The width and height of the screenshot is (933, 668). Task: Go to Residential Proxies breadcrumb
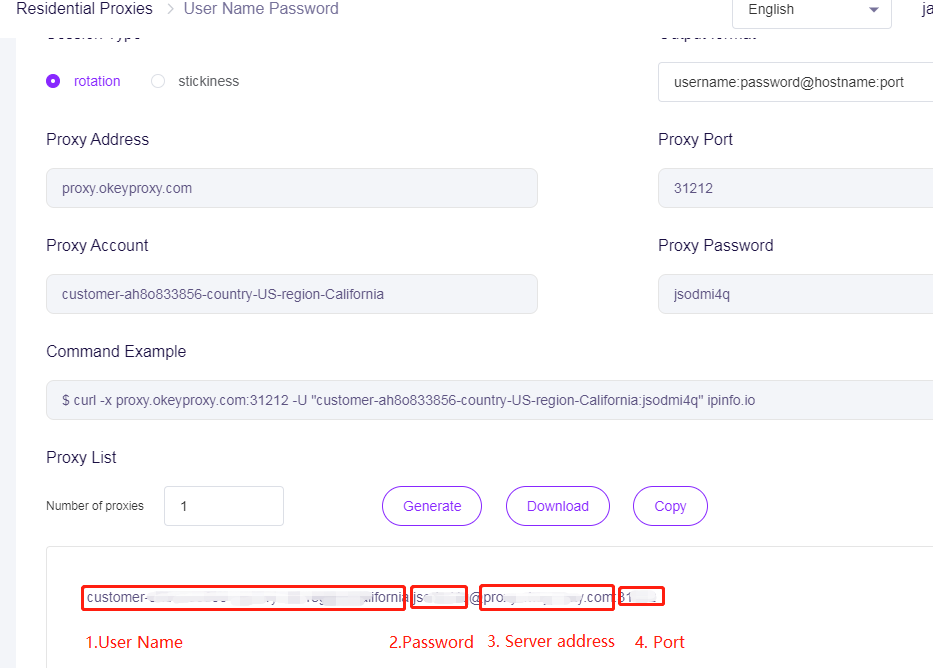[84, 9]
